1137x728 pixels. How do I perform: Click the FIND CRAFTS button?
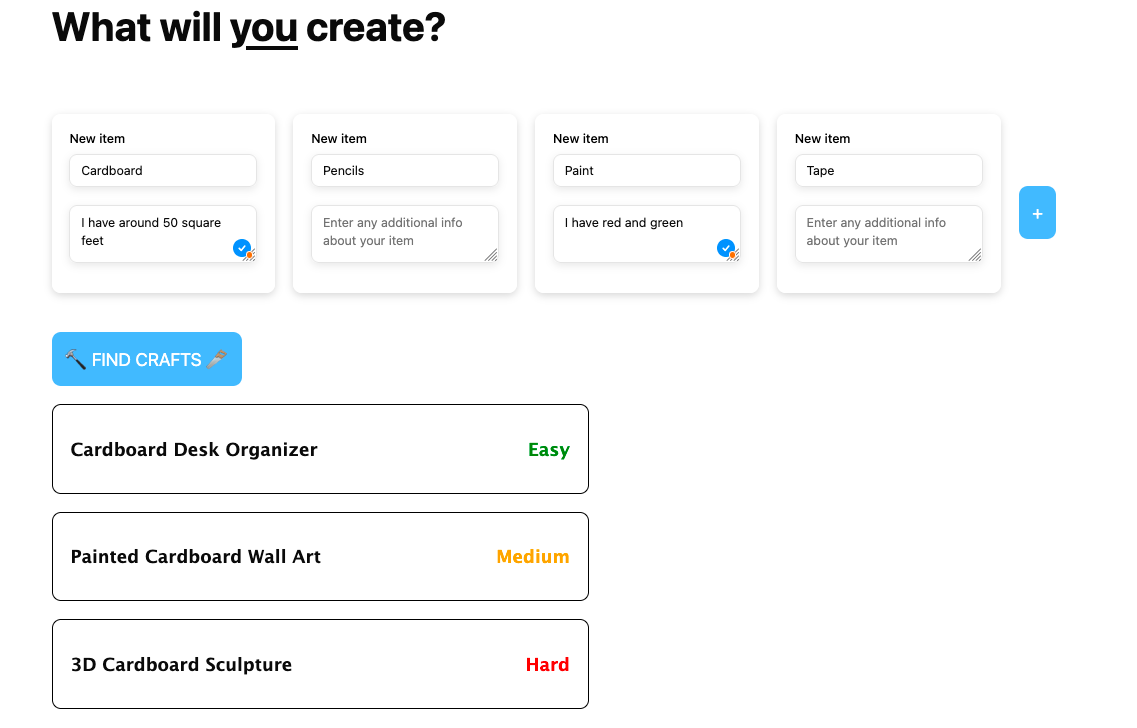pyautogui.click(x=147, y=359)
